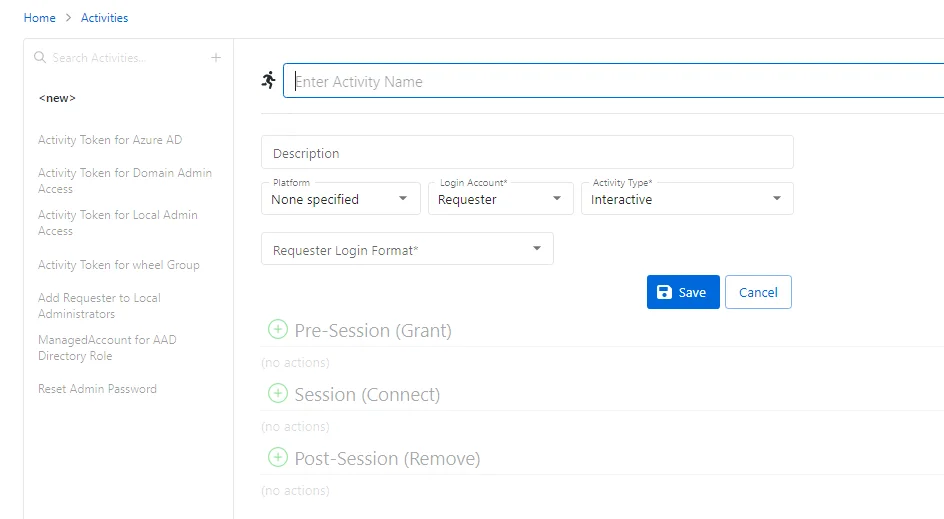Save the new activity
This screenshot has height=519, width=944.
point(683,292)
